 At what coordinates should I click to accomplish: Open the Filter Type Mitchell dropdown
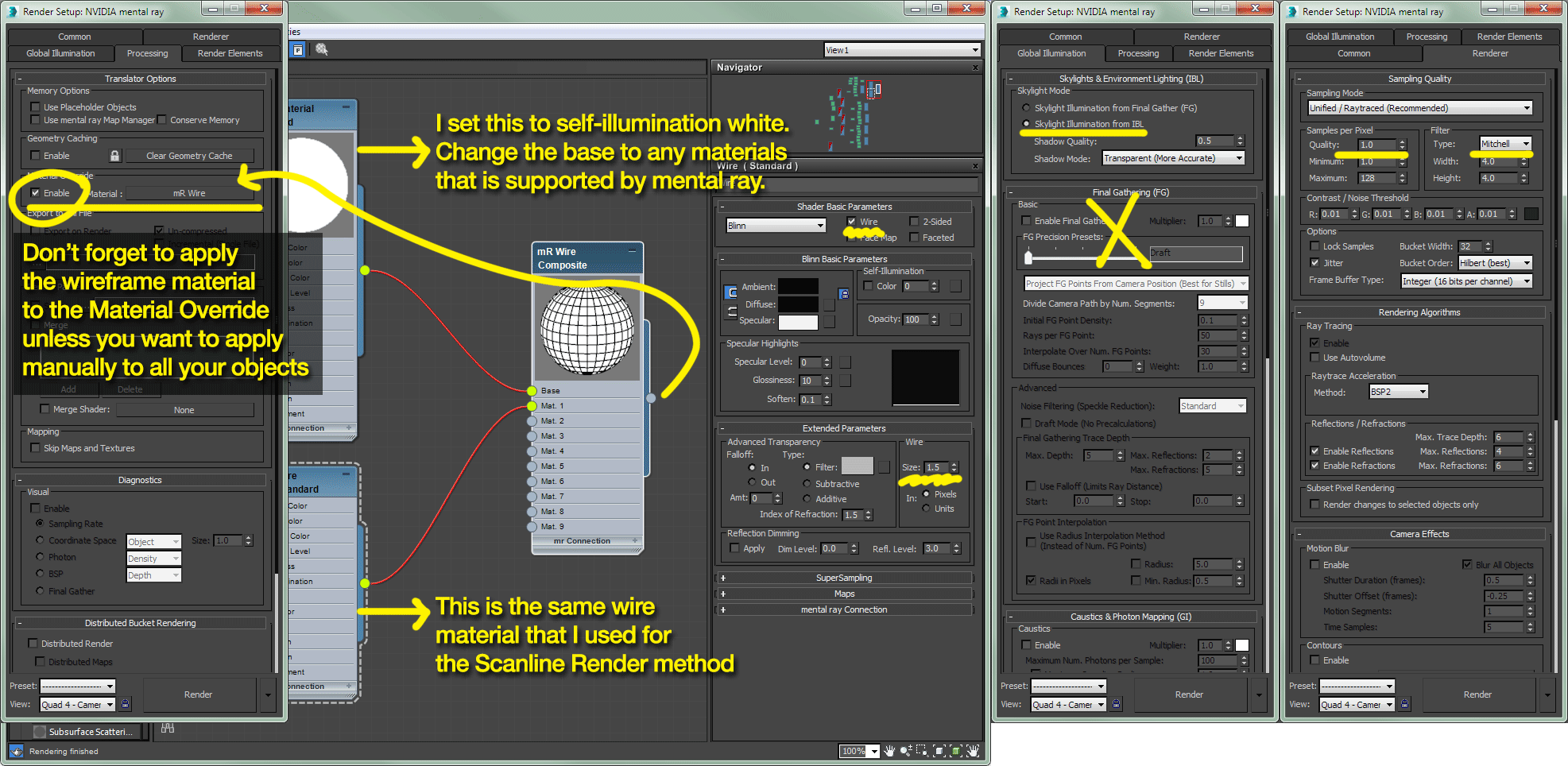click(1505, 144)
